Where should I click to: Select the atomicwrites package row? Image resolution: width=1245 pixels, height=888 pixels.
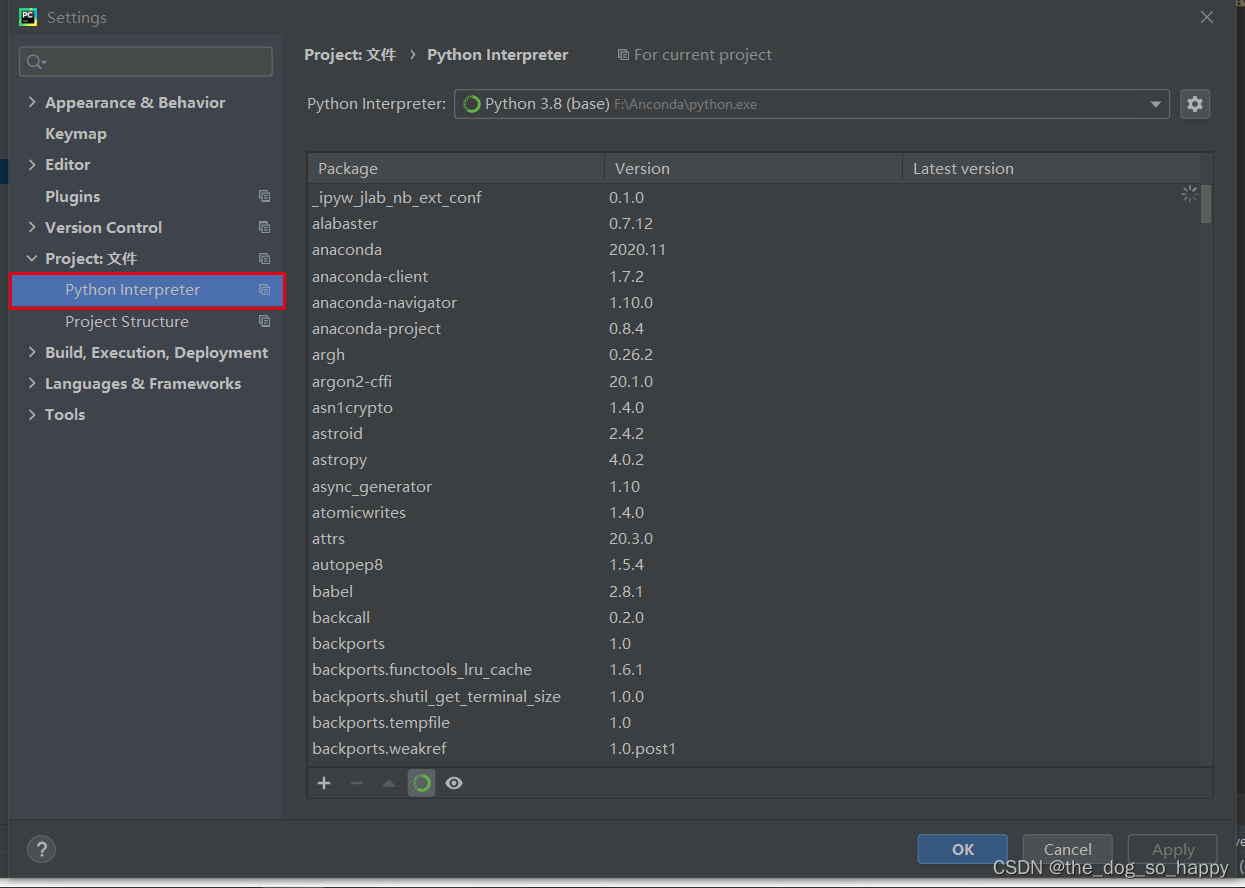tap(754, 512)
